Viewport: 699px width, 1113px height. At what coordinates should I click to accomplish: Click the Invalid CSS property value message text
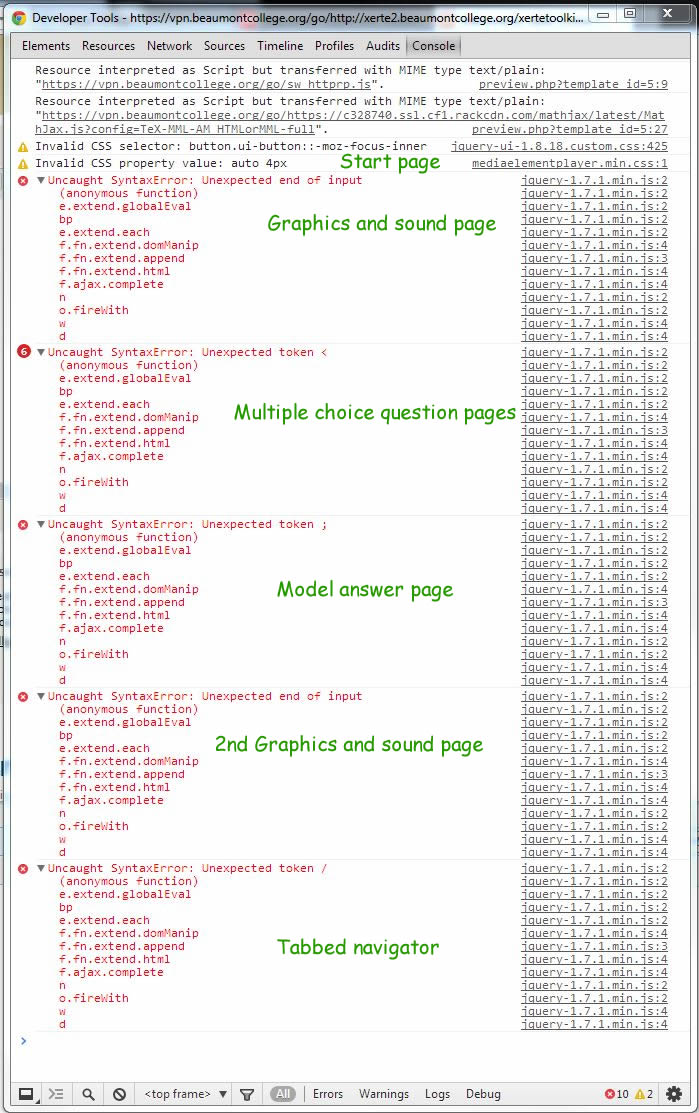161,163
